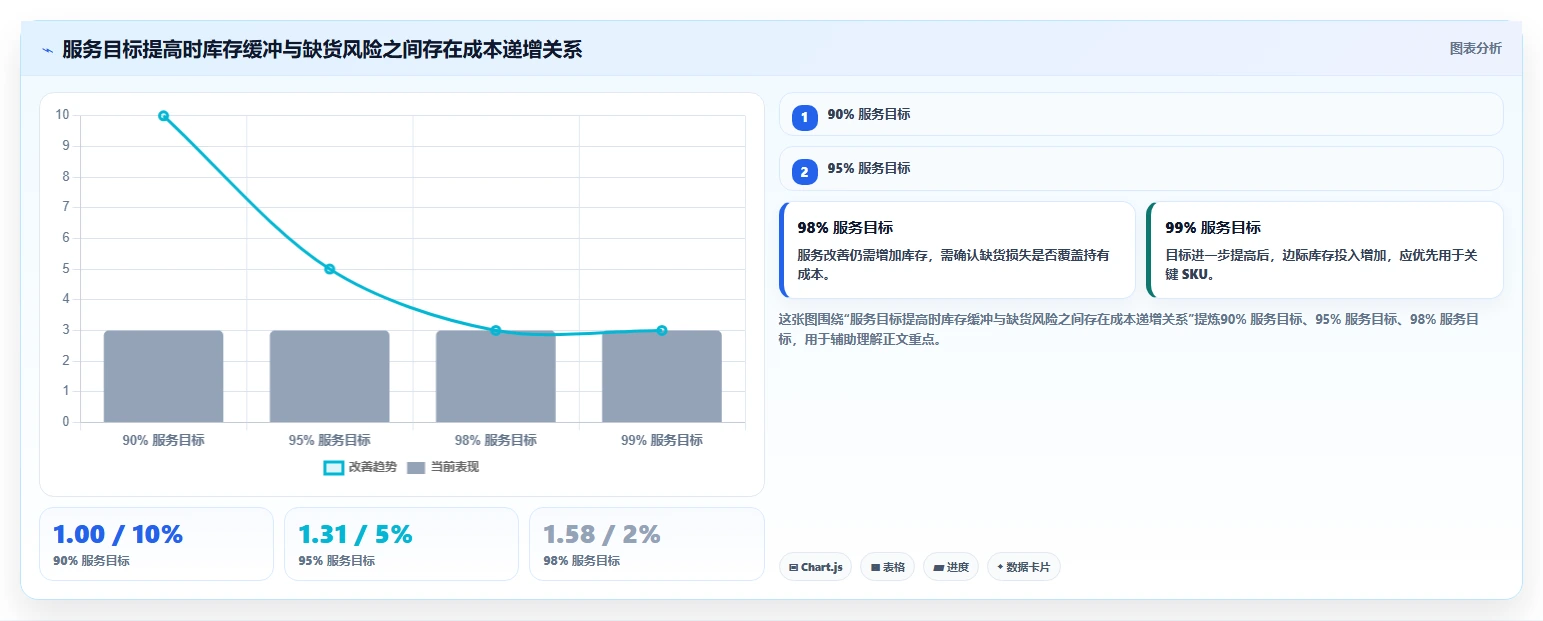
Task: Click the 95% 服务目标 text beside badge 2
Action: pos(868,168)
